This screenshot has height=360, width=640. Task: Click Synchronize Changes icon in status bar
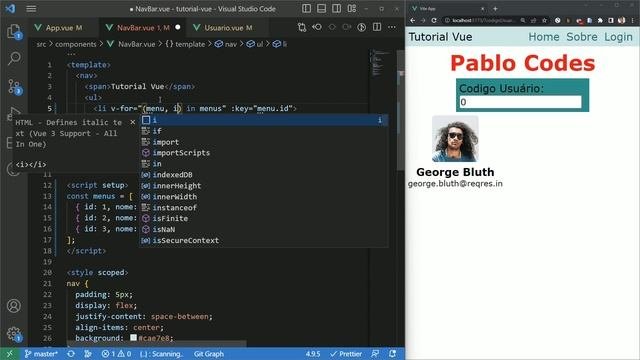71,354
